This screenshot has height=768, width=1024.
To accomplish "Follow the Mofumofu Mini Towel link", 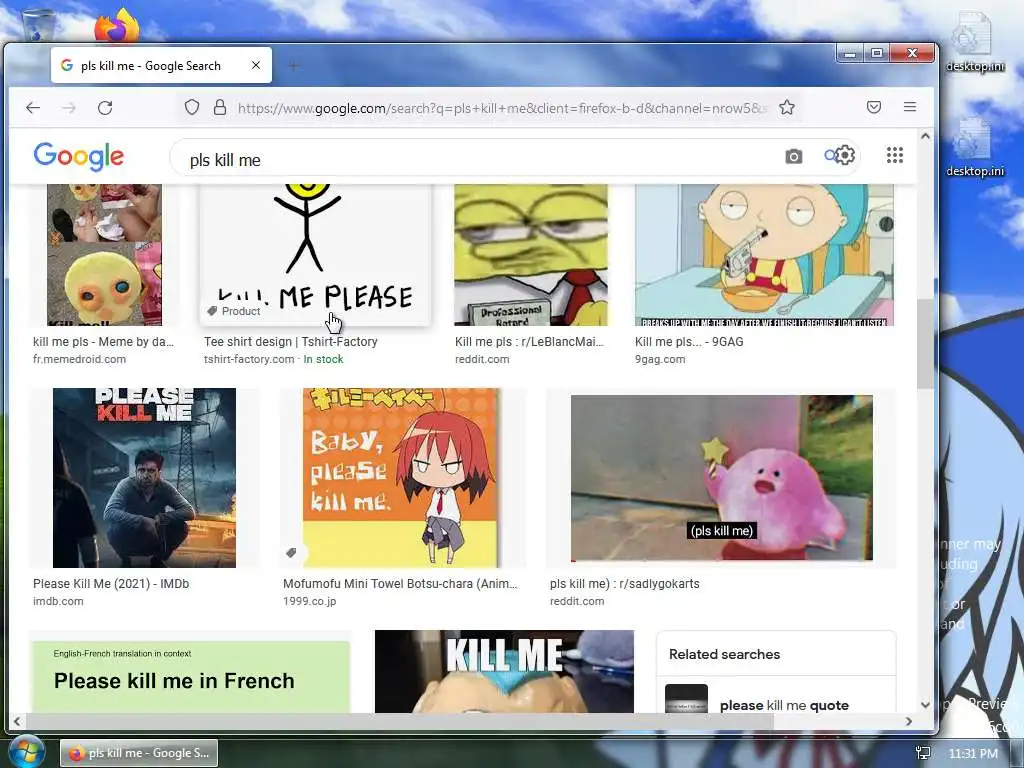I will click(x=400, y=584).
